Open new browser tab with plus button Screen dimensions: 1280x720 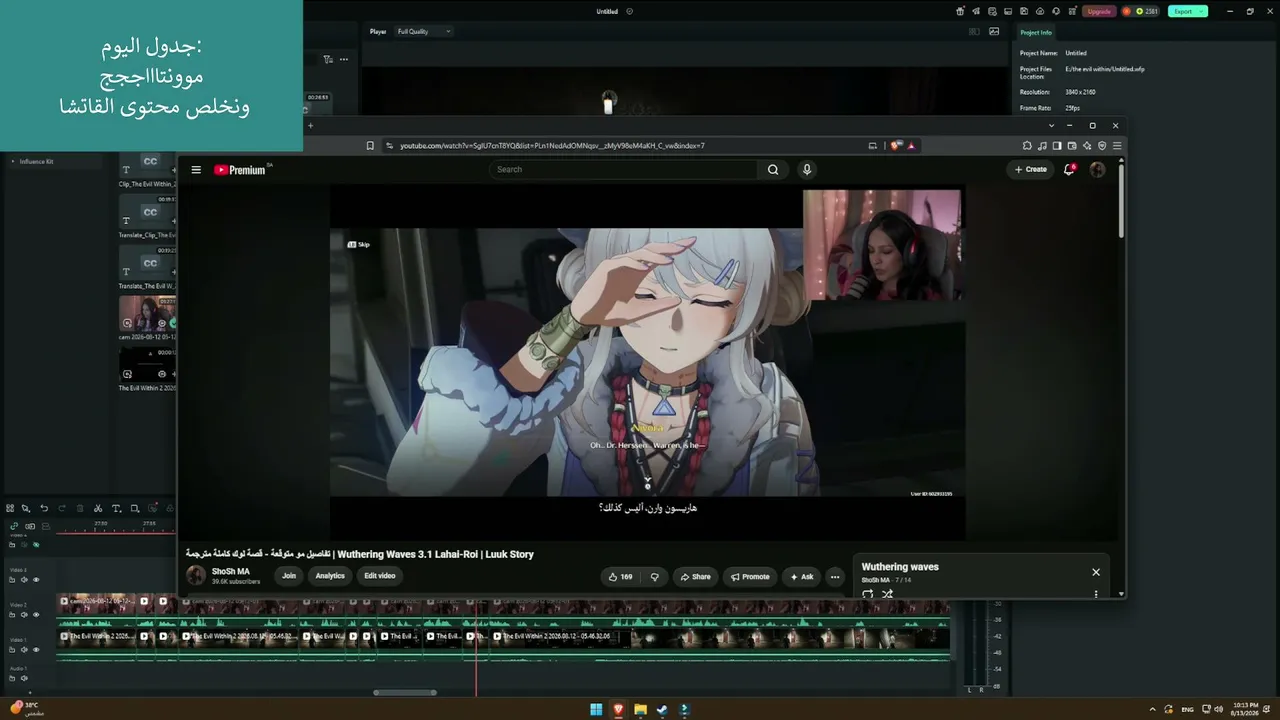pyautogui.click(x=310, y=126)
